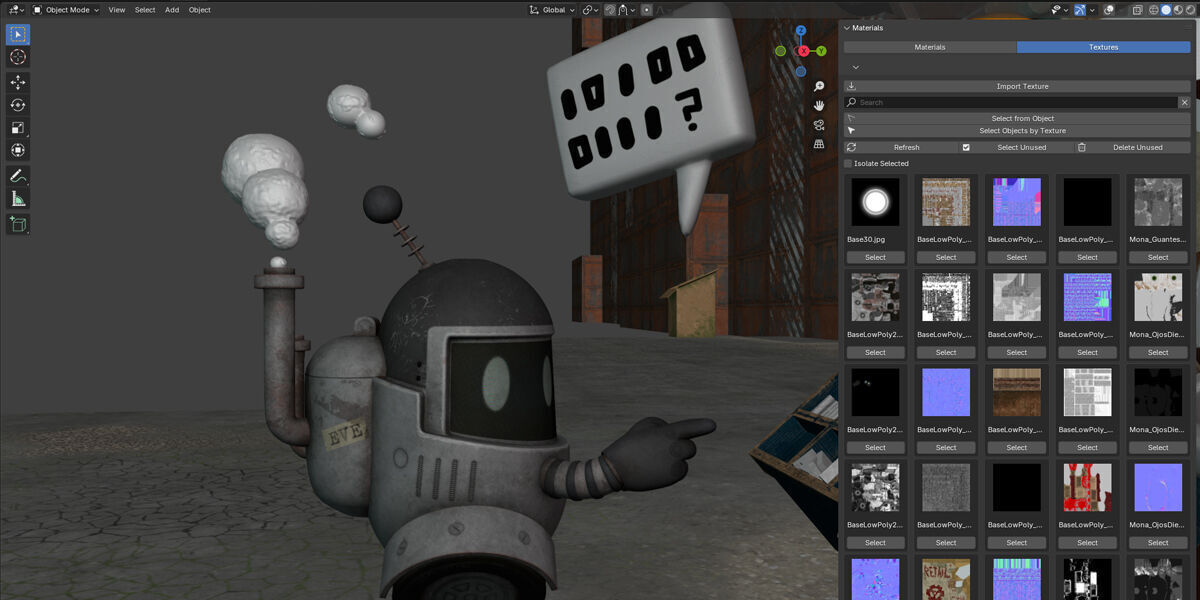
Task: Switch to the Textures tab
Action: point(1104,47)
